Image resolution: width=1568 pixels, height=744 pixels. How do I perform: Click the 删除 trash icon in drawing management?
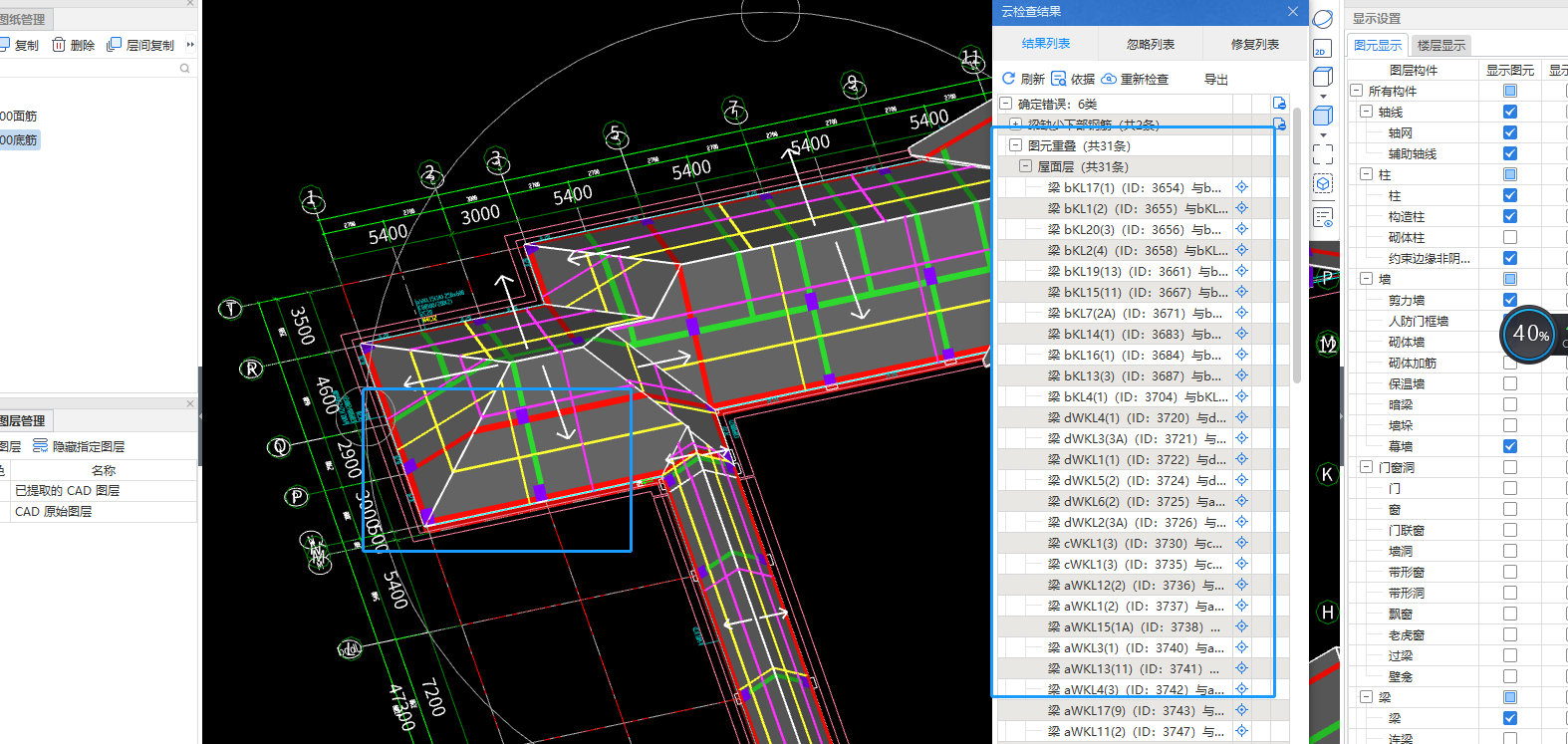[x=59, y=45]
